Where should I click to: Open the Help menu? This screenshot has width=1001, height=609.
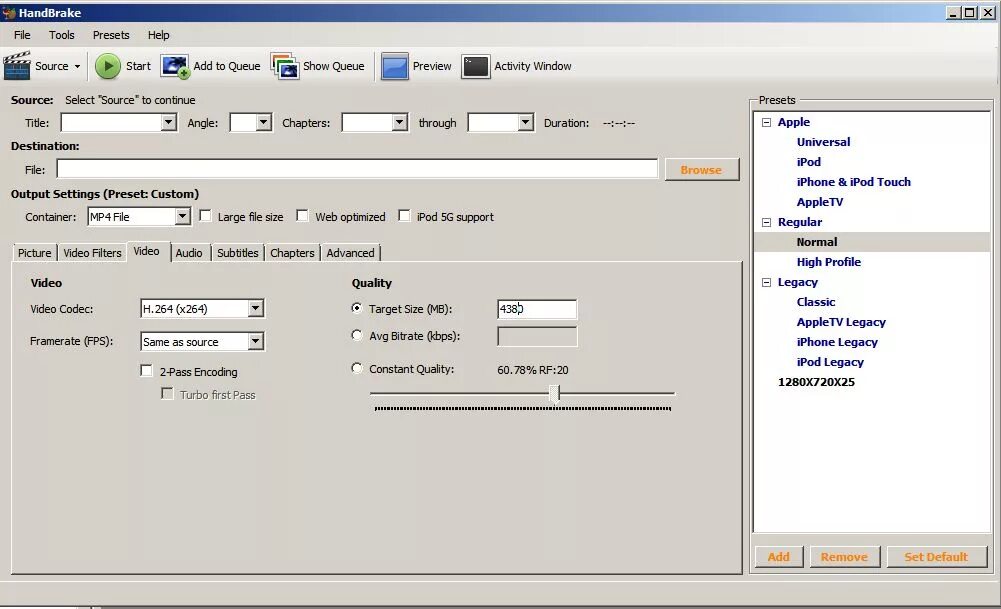[x=158, y=35]
